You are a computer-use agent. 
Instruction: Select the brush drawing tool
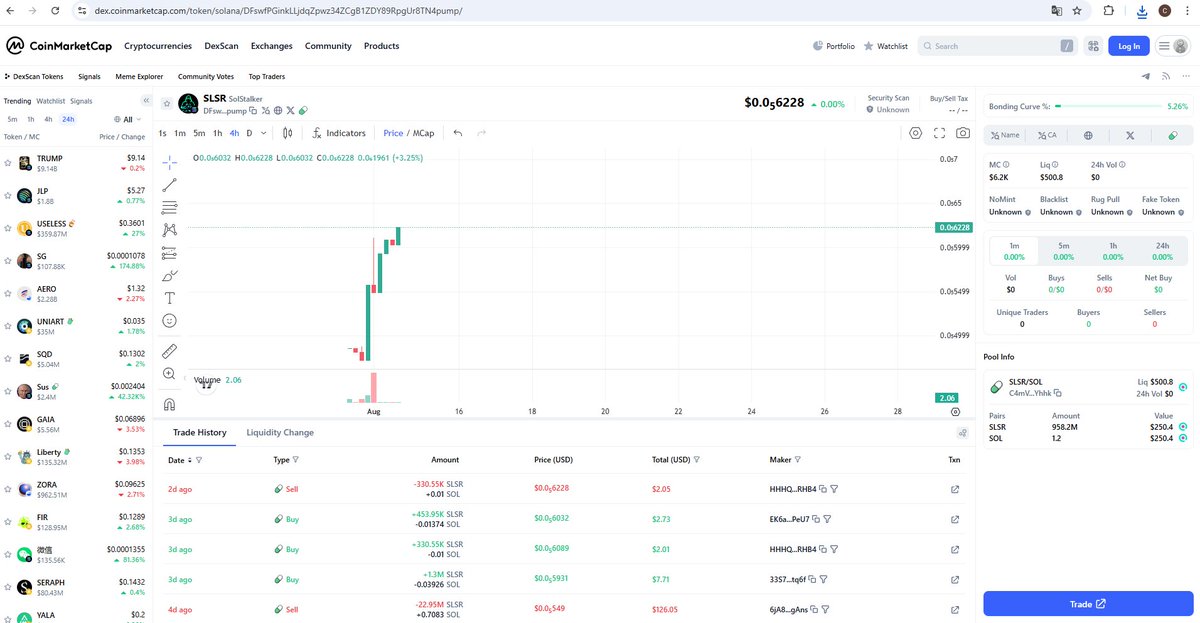point(169,275)
